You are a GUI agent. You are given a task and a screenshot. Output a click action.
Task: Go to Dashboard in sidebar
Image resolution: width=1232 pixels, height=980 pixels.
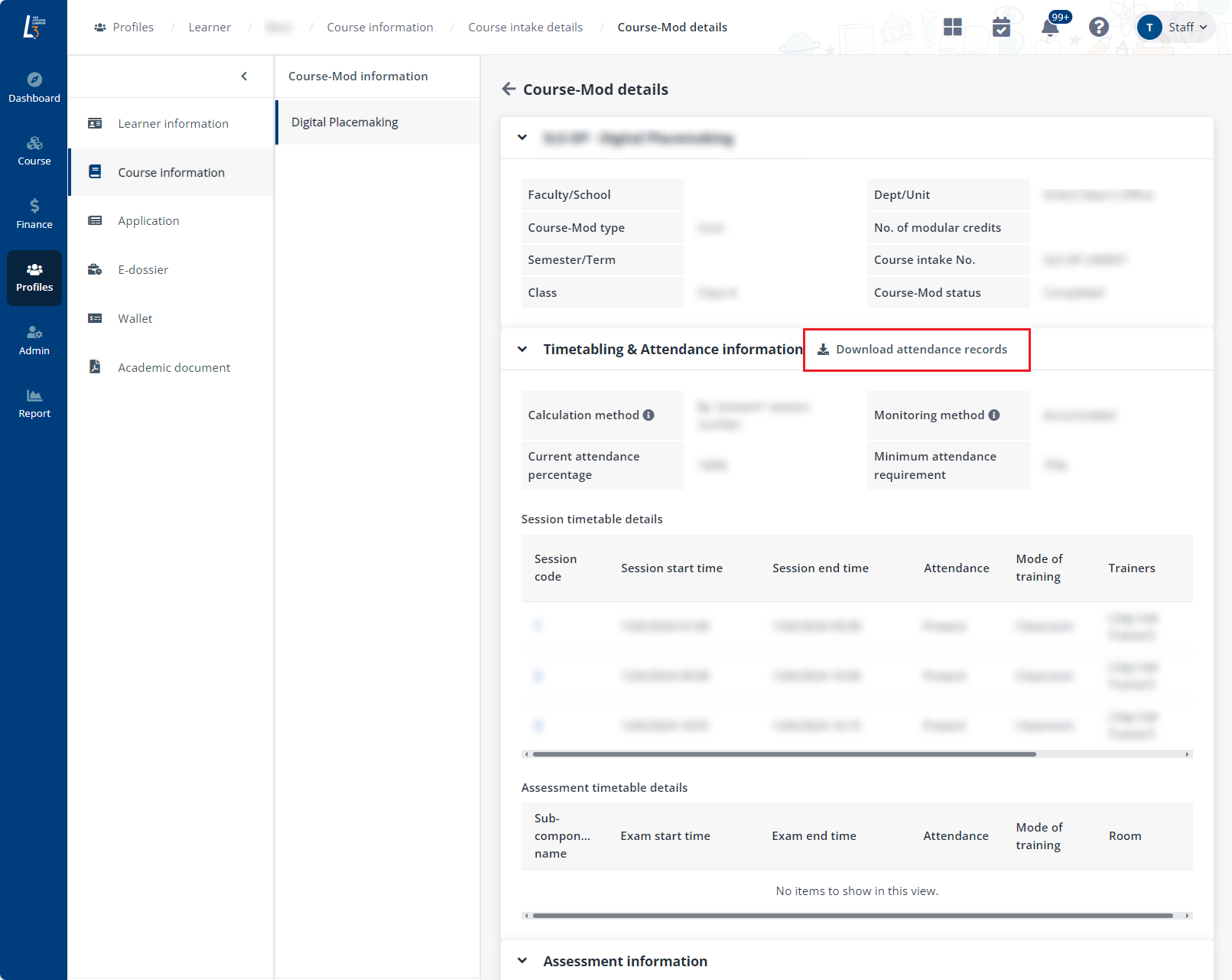tap(34, 88)
